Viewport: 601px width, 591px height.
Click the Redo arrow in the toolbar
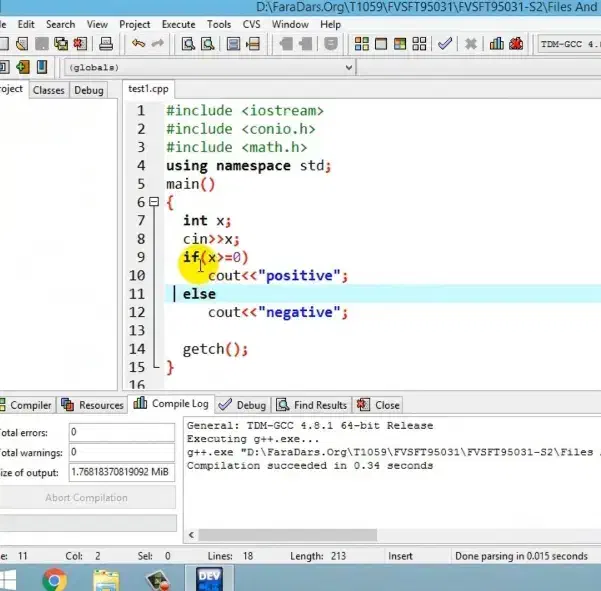point(159,44)
